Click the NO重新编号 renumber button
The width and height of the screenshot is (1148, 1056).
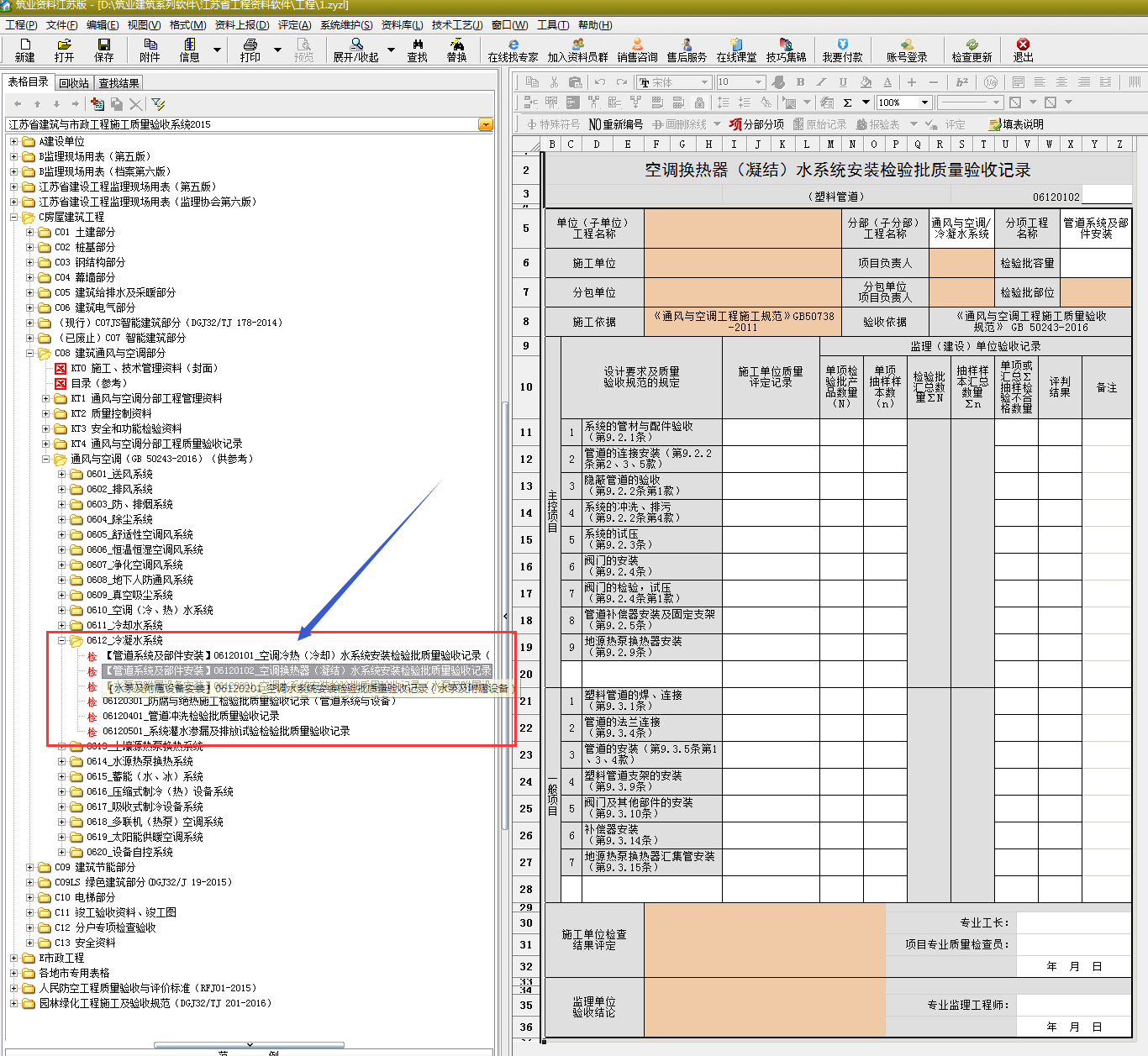pos(615,124)
